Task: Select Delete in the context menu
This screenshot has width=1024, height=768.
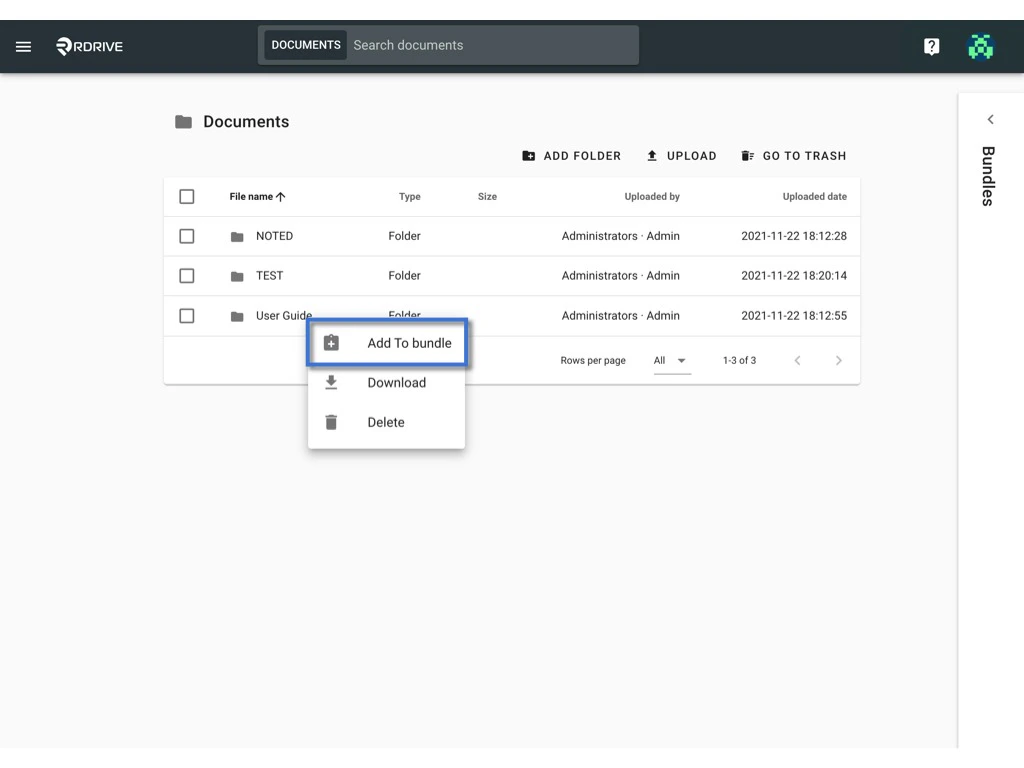Action: [385, 422]
